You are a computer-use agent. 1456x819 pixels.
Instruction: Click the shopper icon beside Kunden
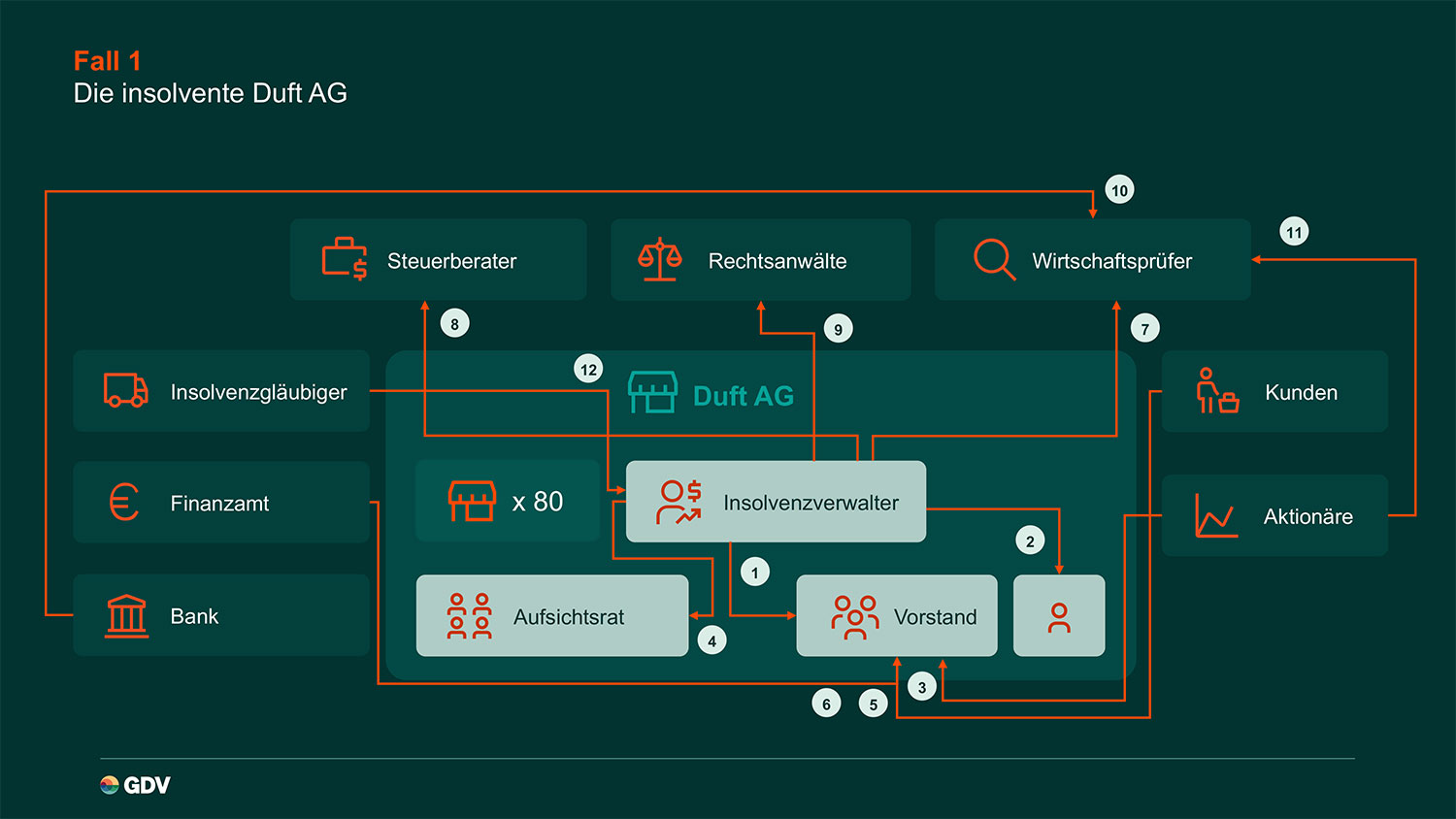pyautogui.click(x=1217, y=391)
